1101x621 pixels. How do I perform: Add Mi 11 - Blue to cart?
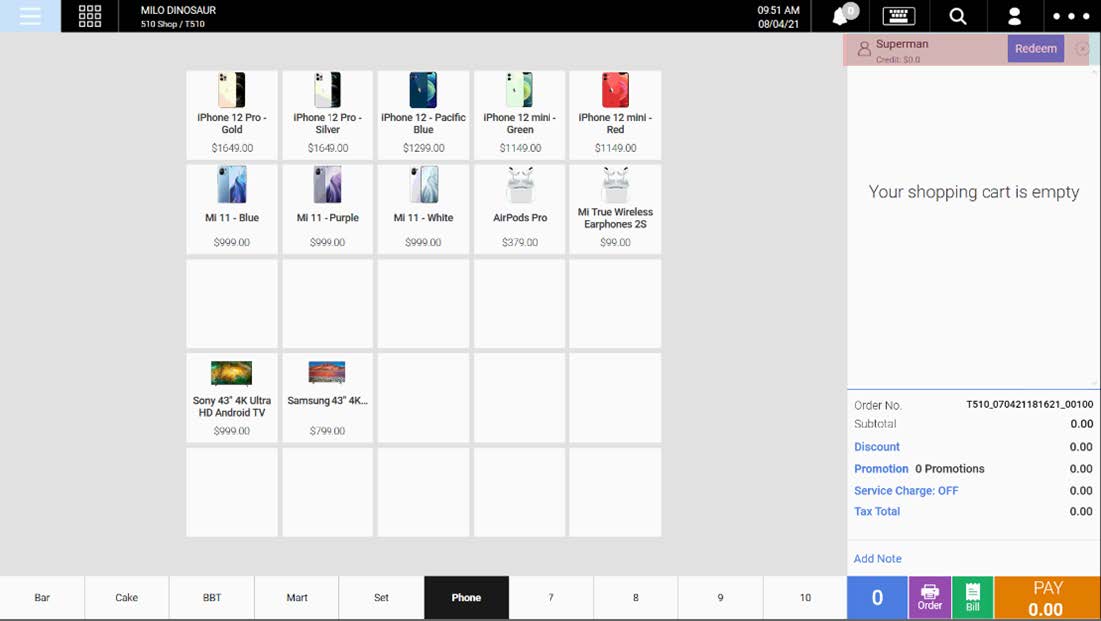coord(232,209)
